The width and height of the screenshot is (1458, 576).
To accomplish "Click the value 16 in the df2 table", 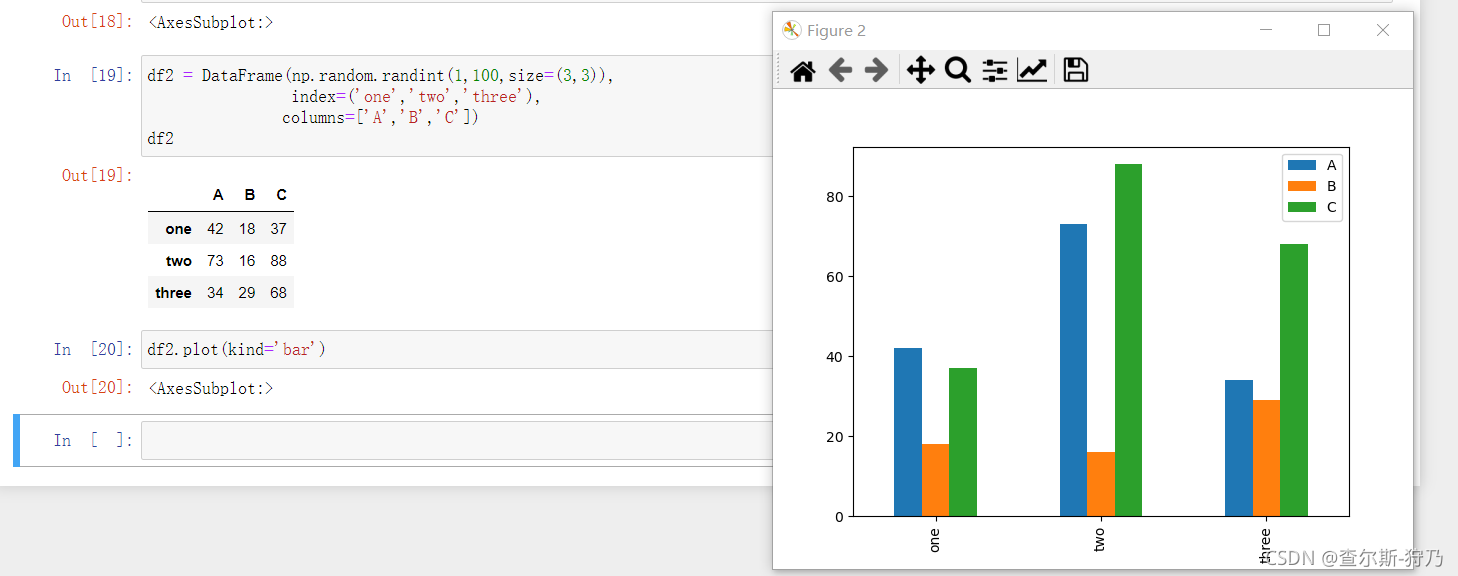I will 247,261.
